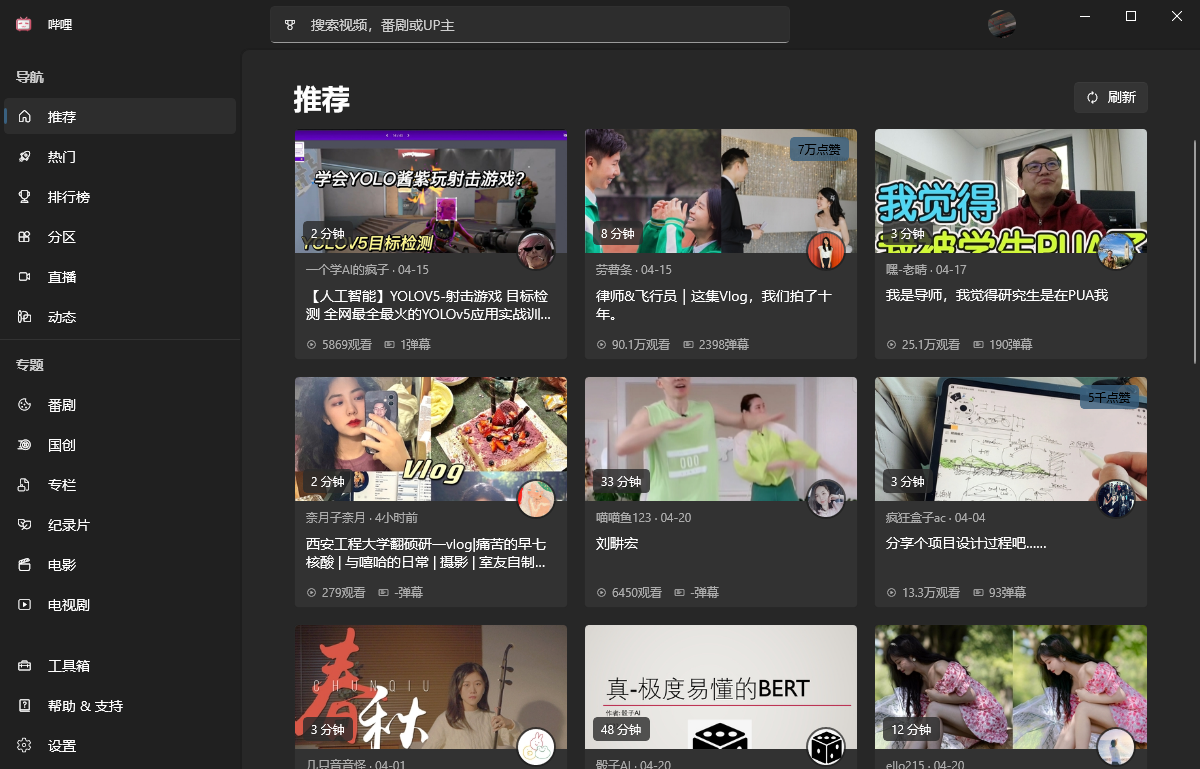The width and height of the screenshot is (1200, 769).
Task: Click the icon beside 专栏
Action: coord(25,485)
